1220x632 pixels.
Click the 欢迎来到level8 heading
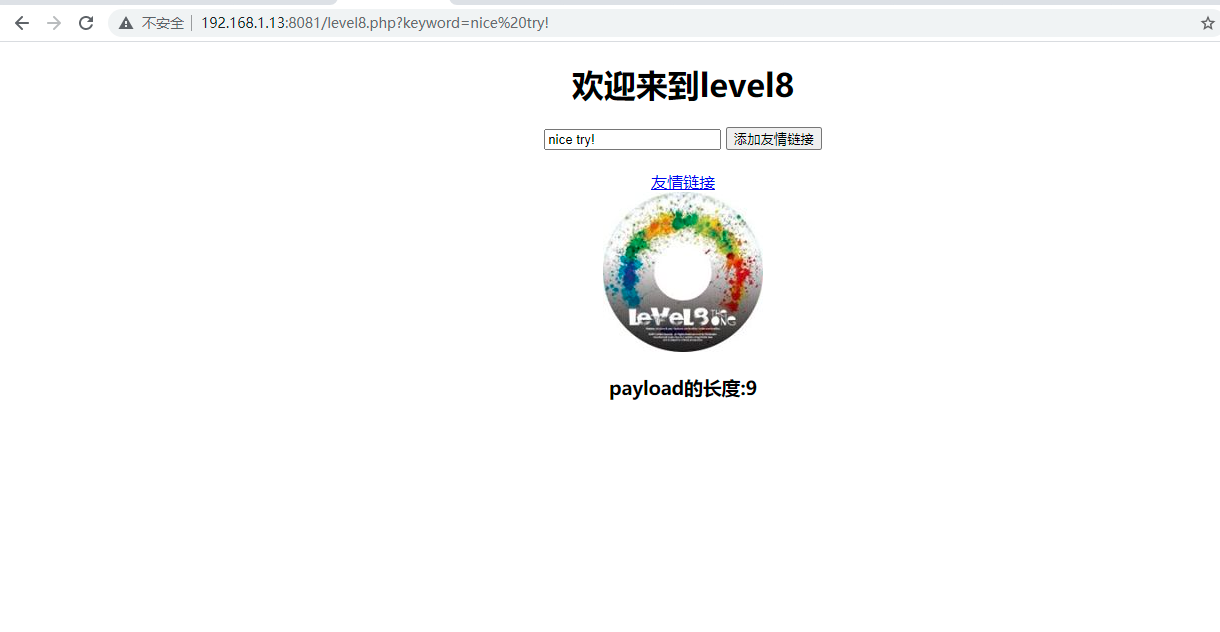point(683,86)
